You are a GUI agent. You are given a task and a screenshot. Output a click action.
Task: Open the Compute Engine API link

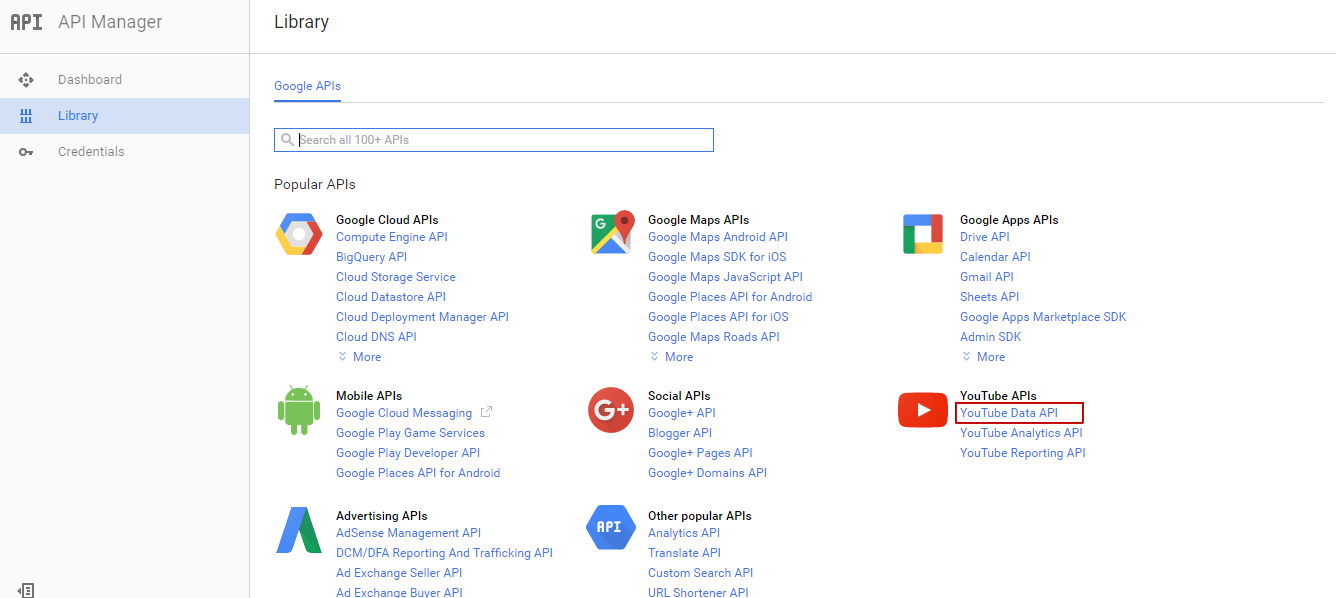pos(392,237)
